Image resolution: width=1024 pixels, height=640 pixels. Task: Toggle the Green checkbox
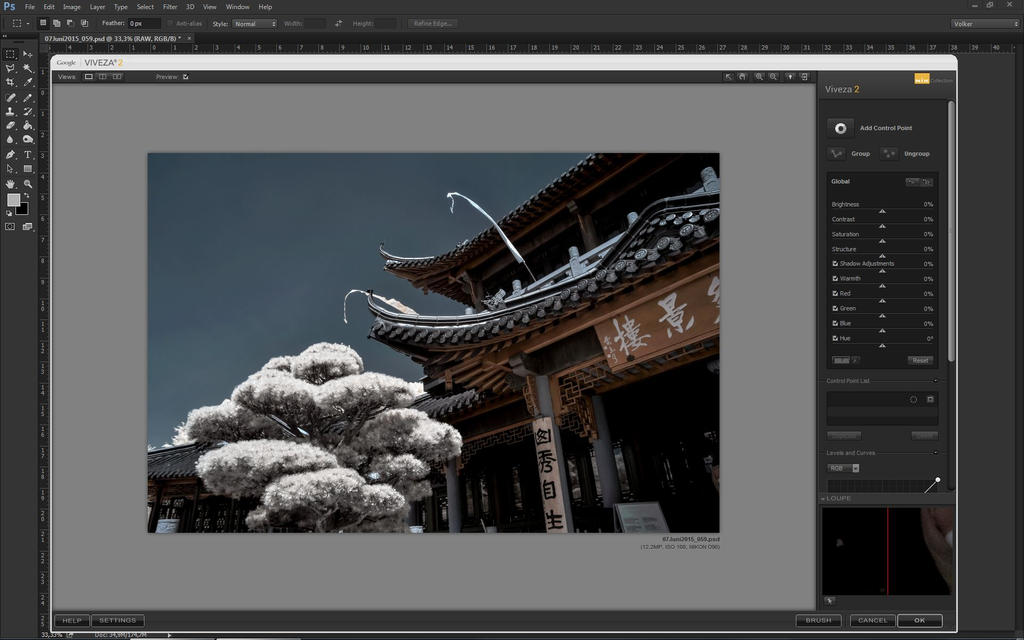pos(835,308)
